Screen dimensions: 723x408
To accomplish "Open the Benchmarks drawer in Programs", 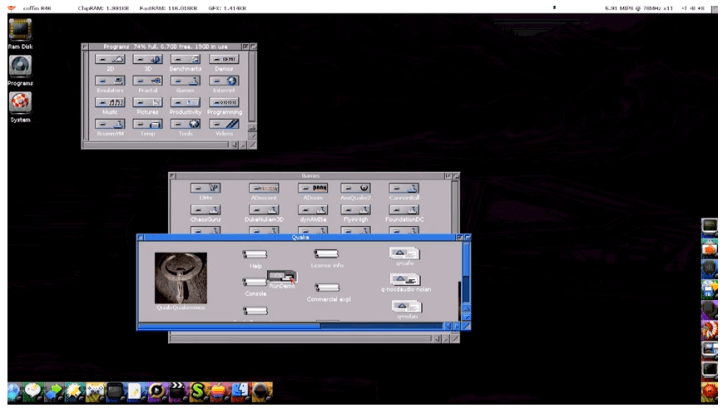I will coord(185,60).
